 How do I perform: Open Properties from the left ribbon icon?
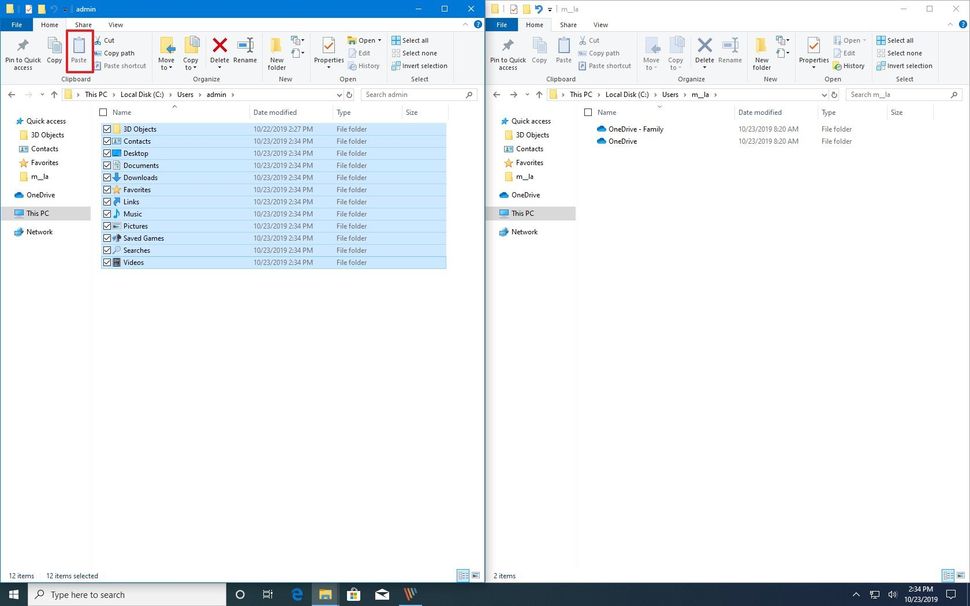click(329, 50)
